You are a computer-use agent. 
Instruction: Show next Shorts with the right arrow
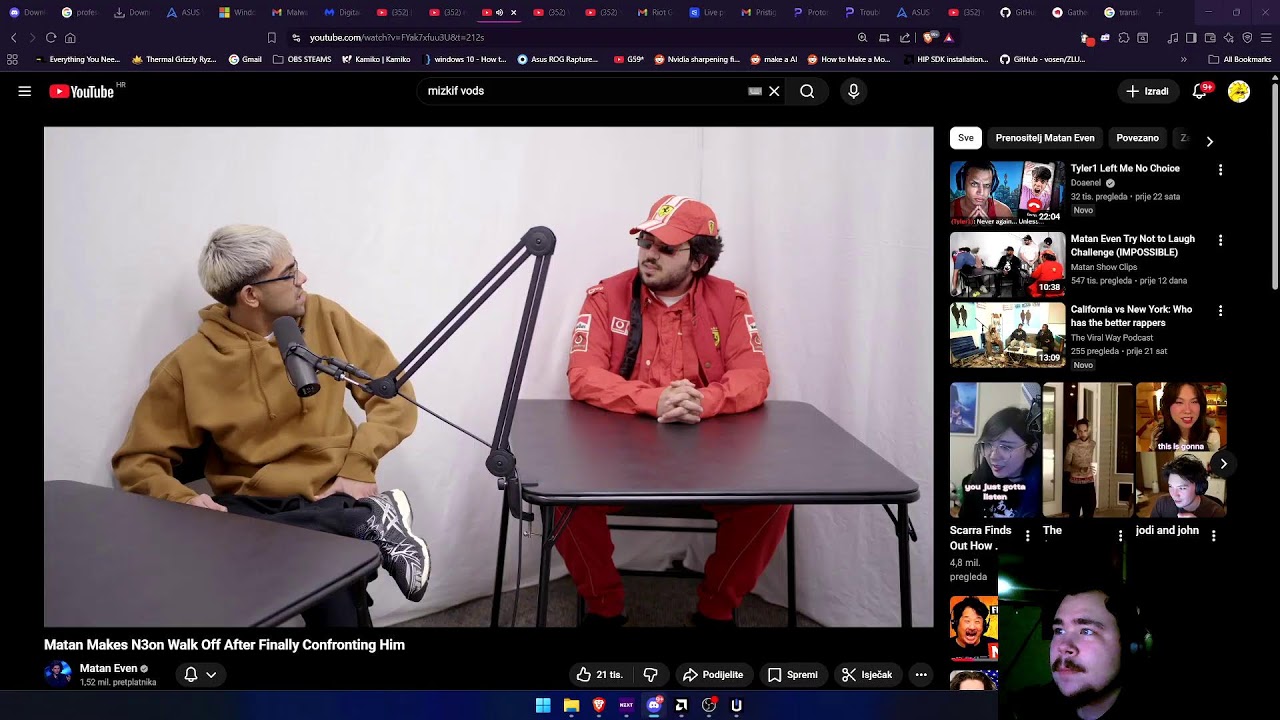tap(1223, 463)
